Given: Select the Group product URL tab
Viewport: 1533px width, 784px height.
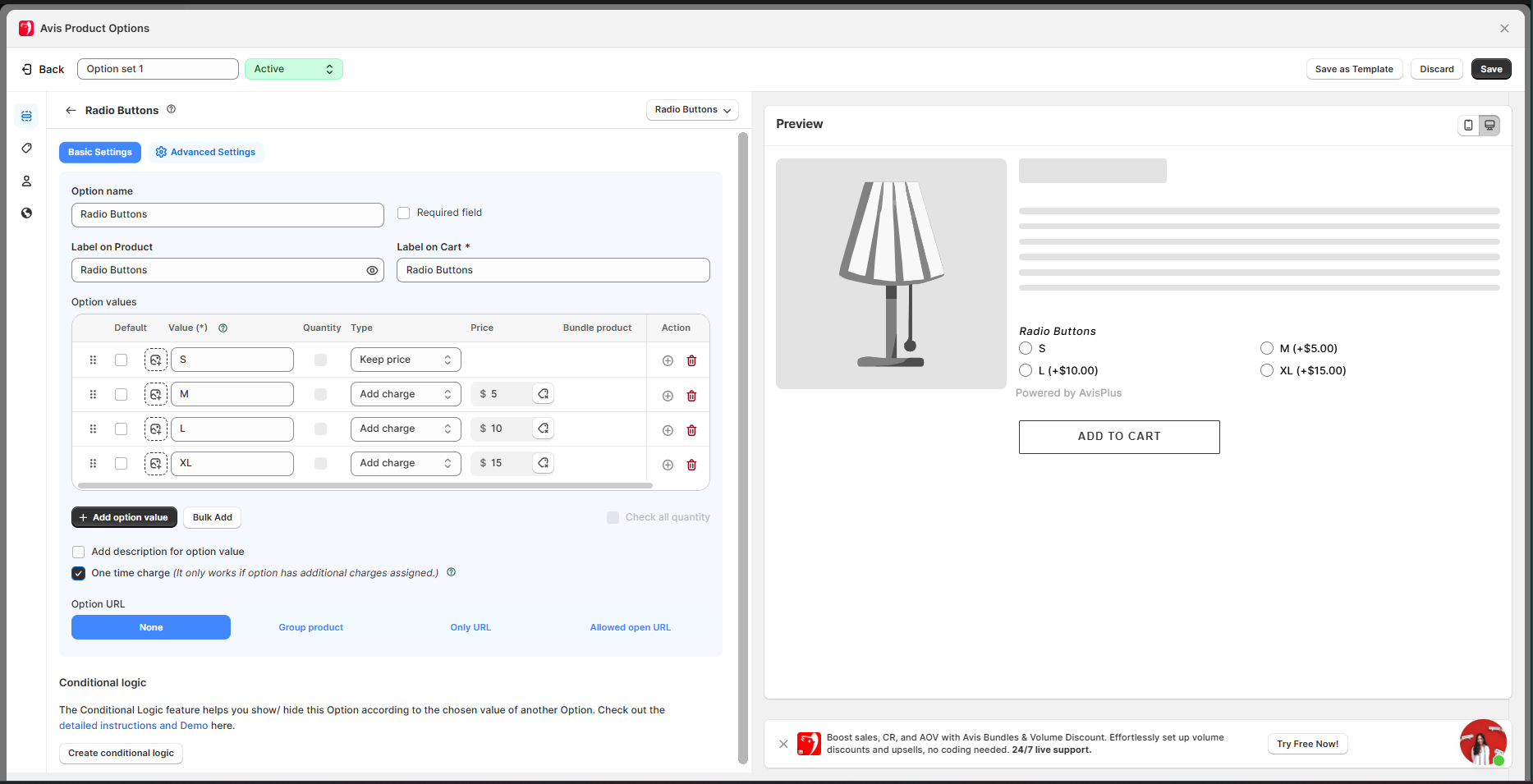Looking at the screenshot, I should (x=310, y=627).
